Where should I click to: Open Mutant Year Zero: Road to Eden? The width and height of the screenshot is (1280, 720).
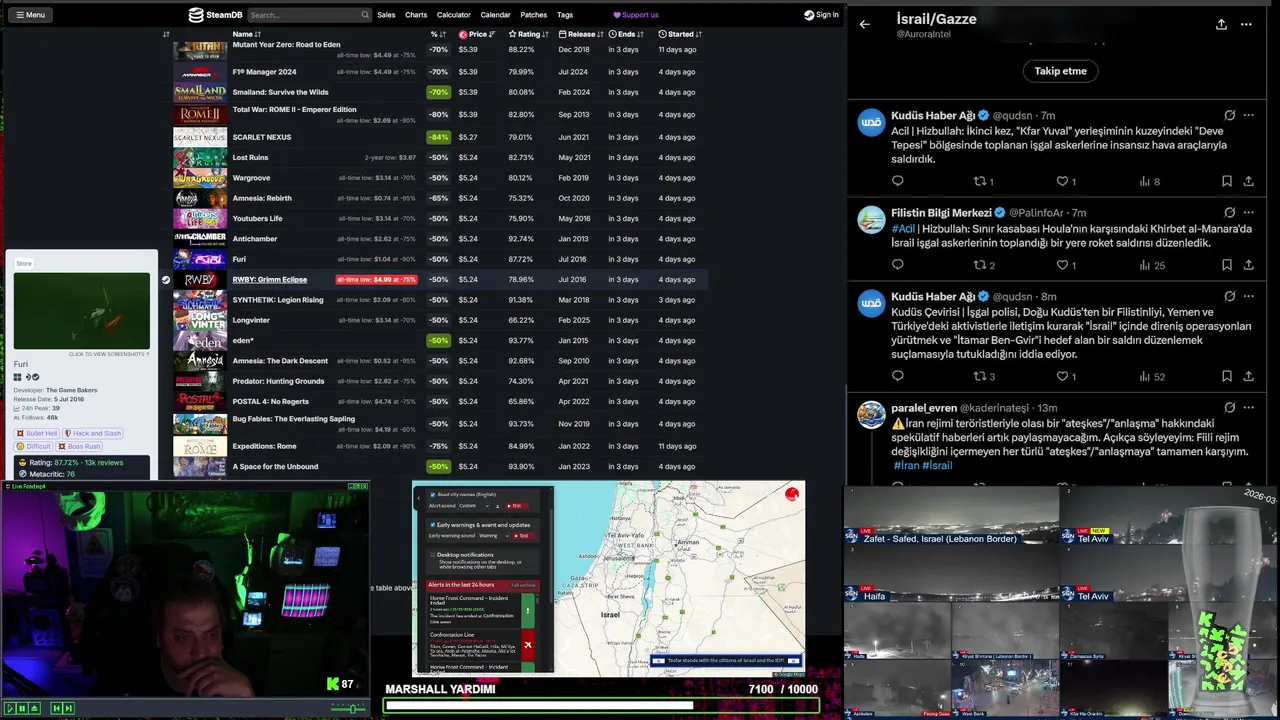(x=286, y=45)
